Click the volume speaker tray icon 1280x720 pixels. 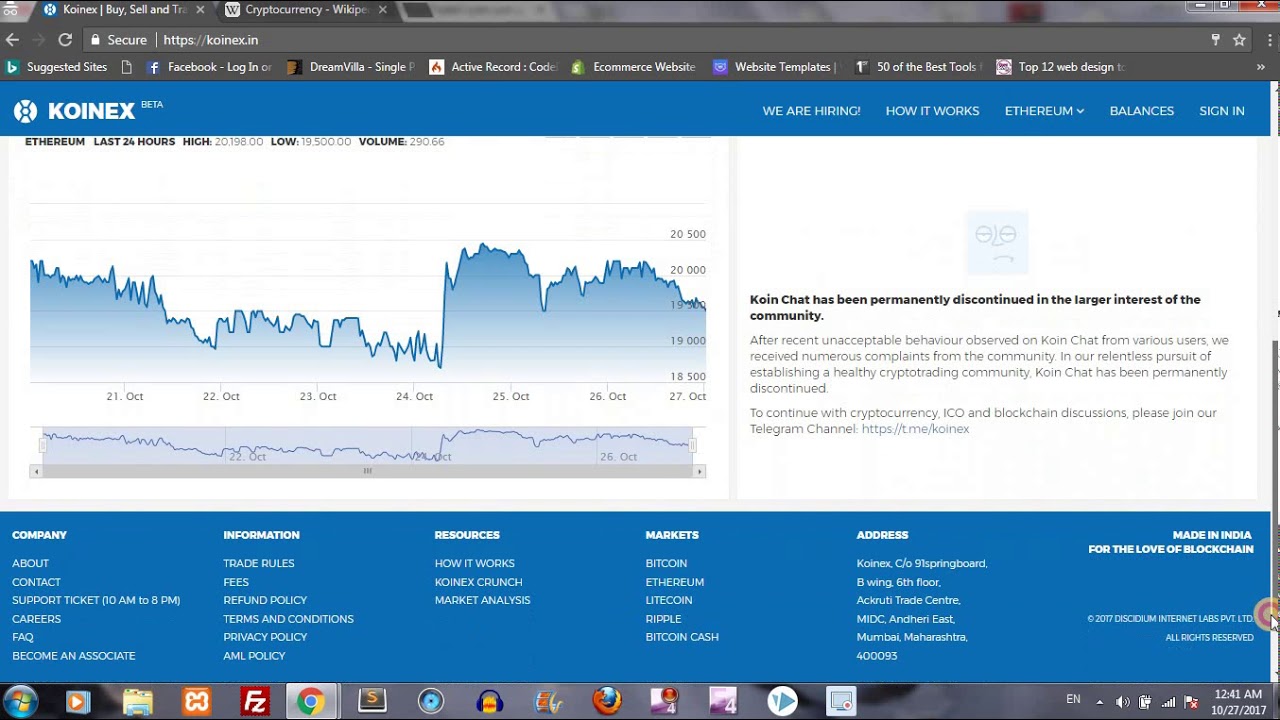point(1122,702)
